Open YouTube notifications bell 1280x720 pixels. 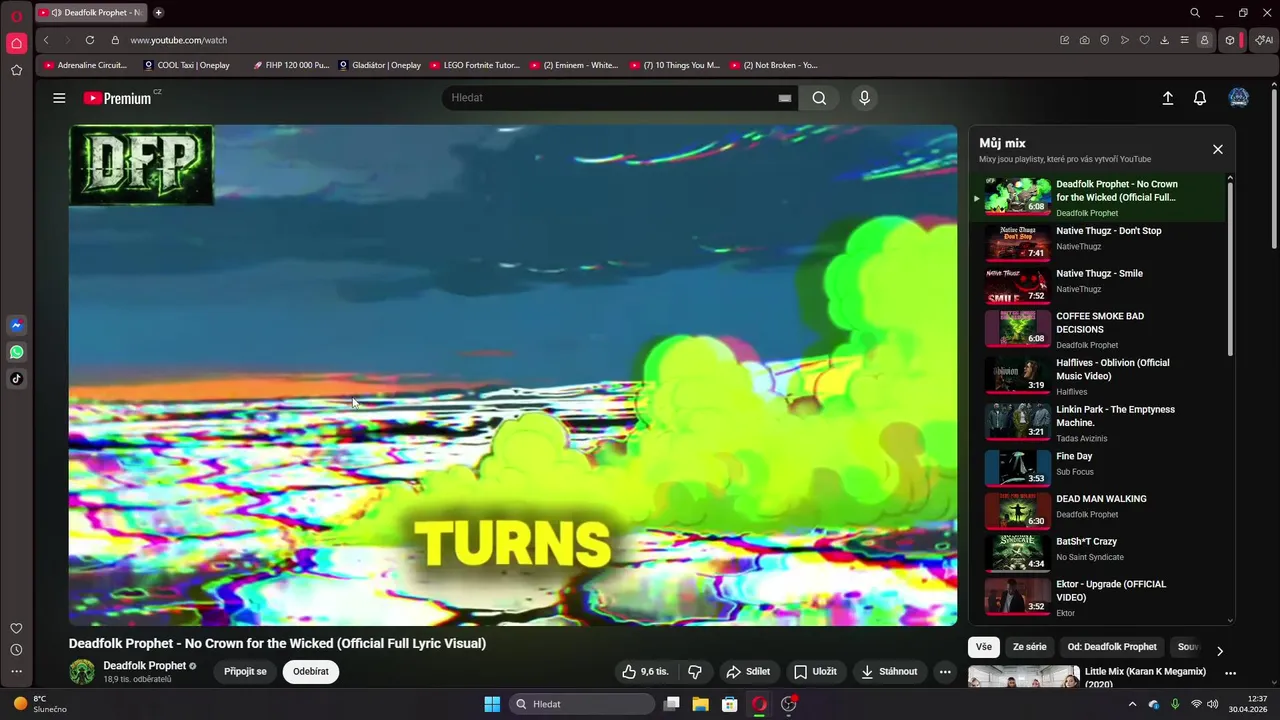(1200, 98)
